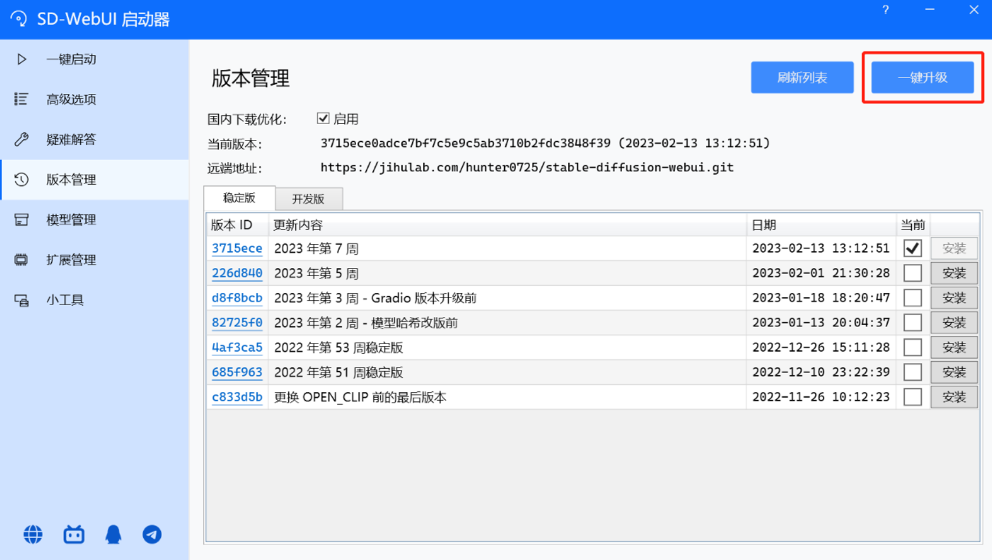The height and width of the screenshot is (560, 992).
Task: Select 版本管理 sidebar item
Action: (94, 180)
